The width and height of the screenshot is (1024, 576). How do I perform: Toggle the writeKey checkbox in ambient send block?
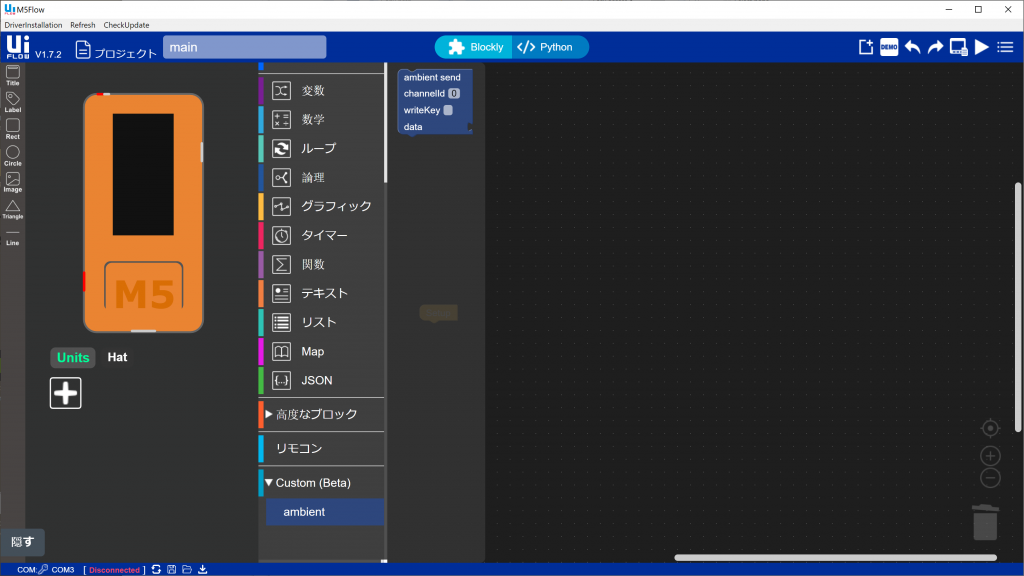pyautogui.click(x=448, y=110)
